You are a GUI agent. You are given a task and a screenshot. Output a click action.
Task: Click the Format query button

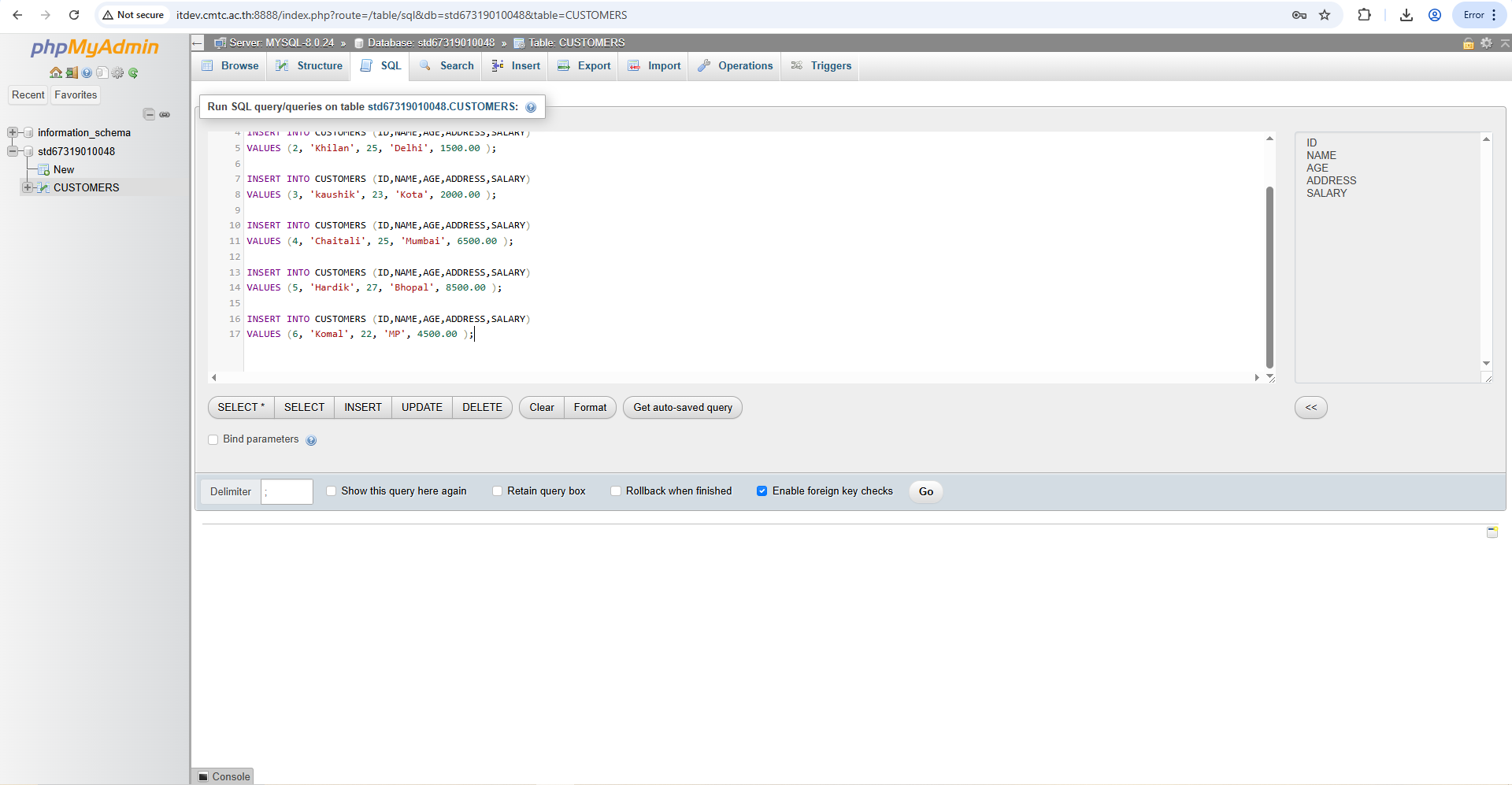[590, 408]
